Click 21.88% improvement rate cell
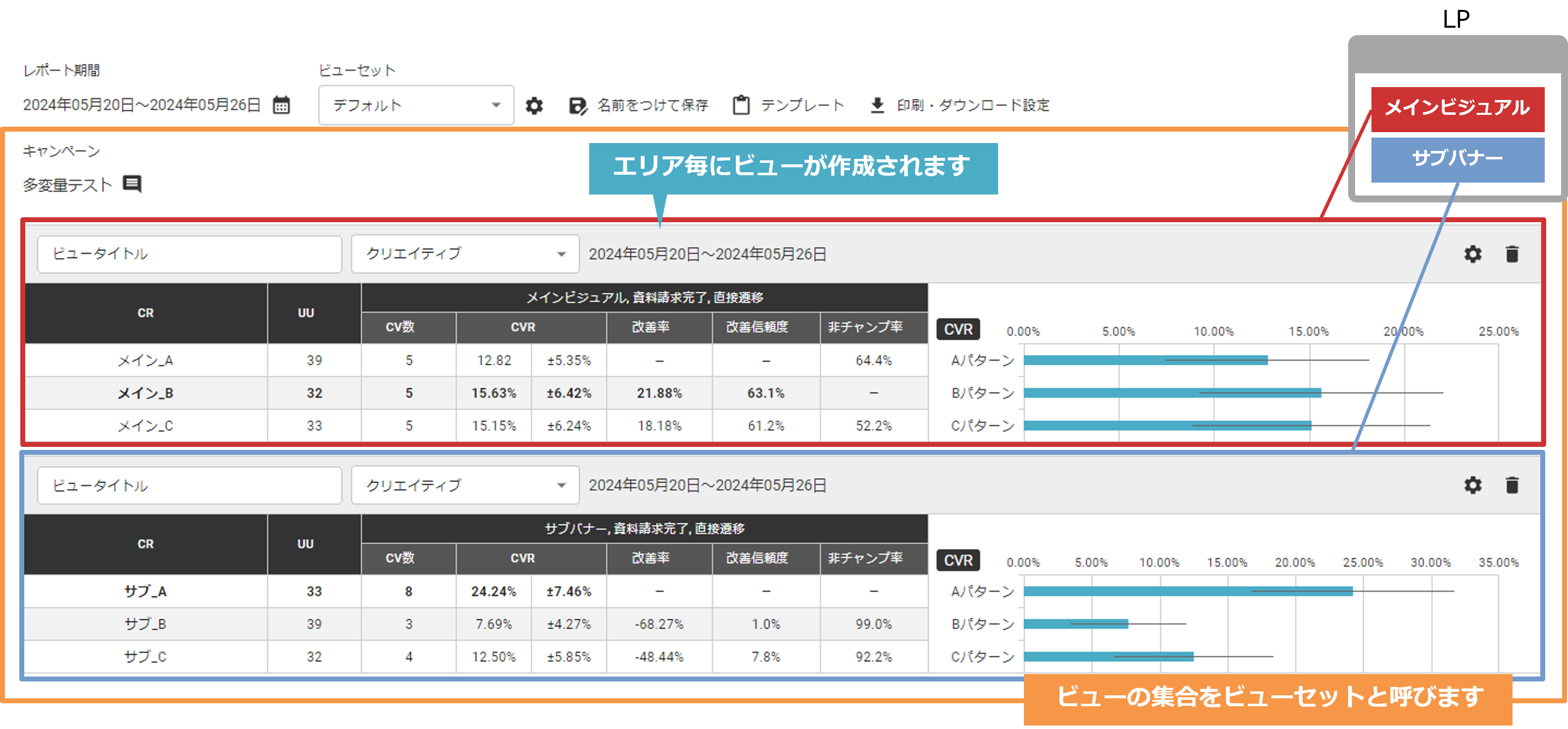Screen dimensions: 1568x729 coord(660,394)
